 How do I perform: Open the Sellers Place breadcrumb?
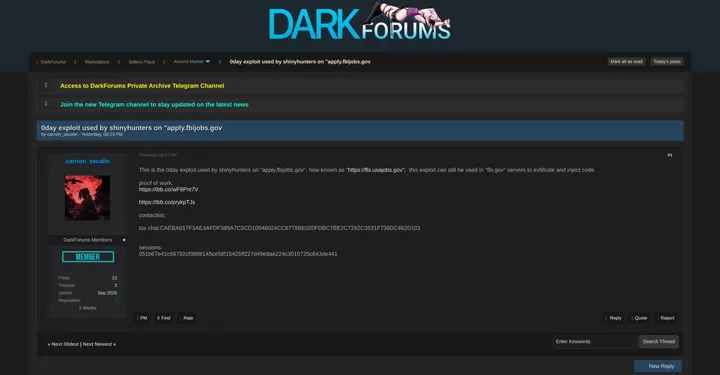pyautogui.click(x=141, y=62)
